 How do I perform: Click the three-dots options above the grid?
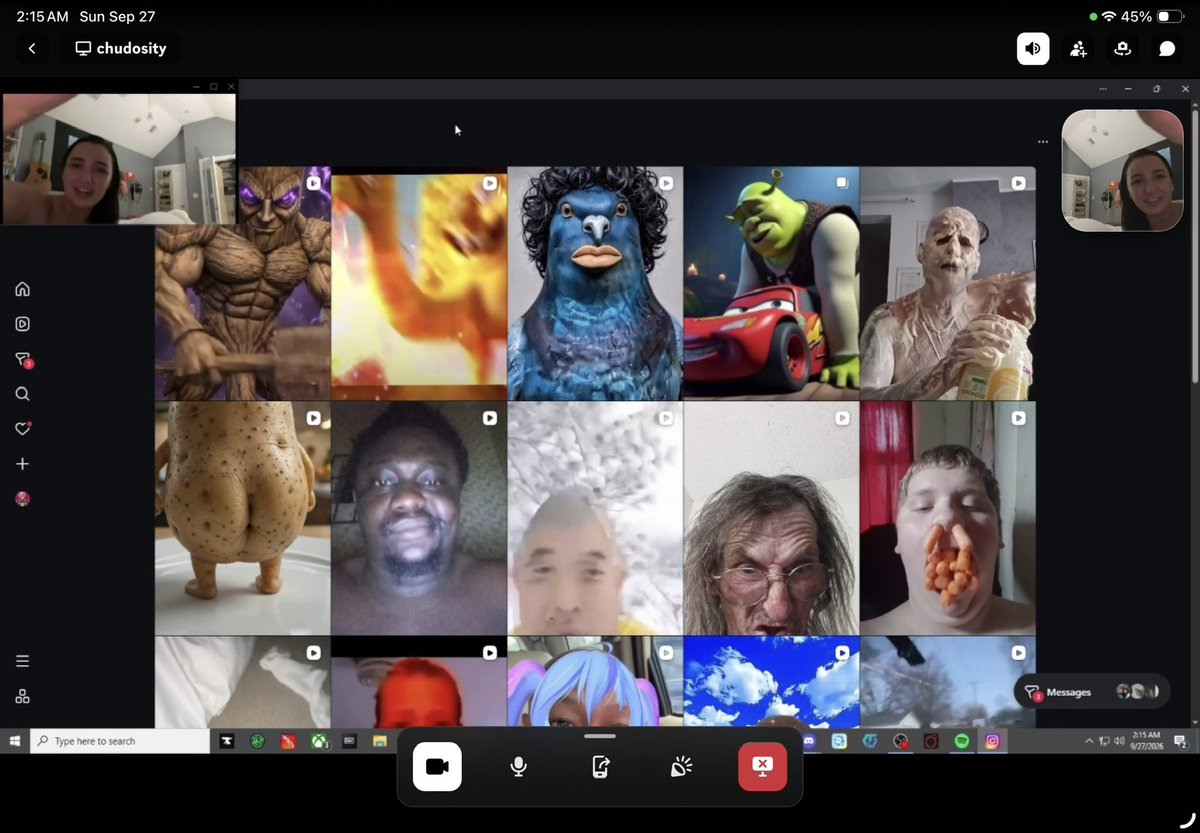1043,142
